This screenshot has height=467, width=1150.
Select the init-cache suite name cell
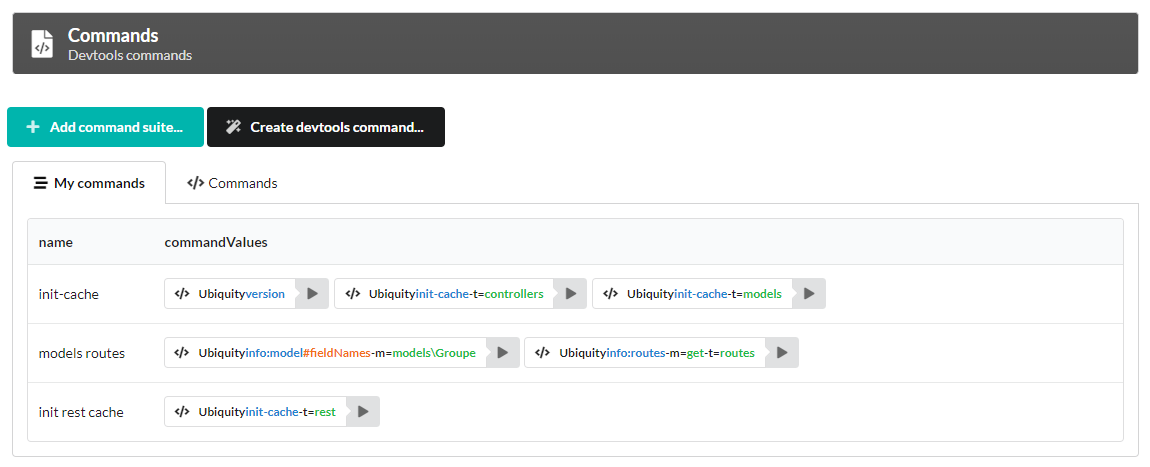click(69, 294)
